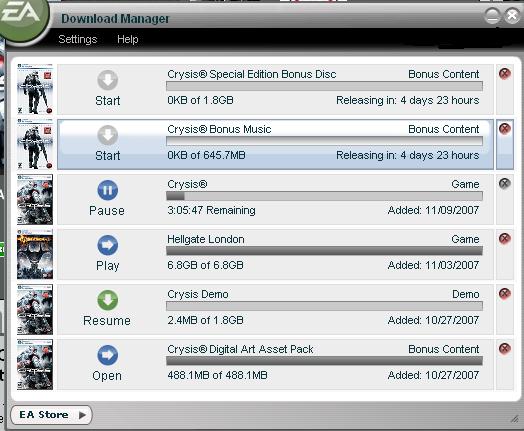Pause the Crysis game download

tap(108, 190)
